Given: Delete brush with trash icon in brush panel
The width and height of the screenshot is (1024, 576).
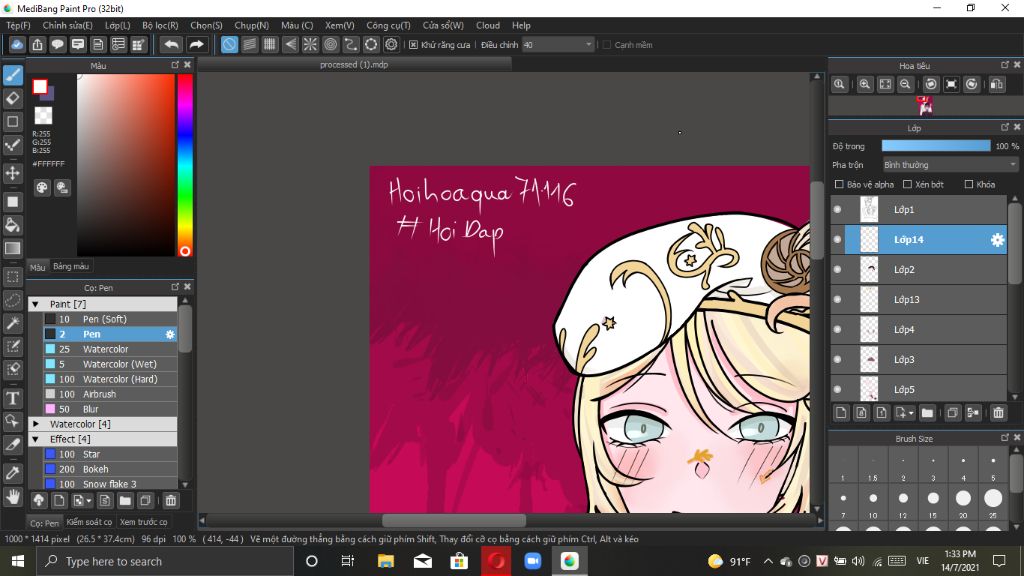Looking at the screenshot, I should coord(170,501).
